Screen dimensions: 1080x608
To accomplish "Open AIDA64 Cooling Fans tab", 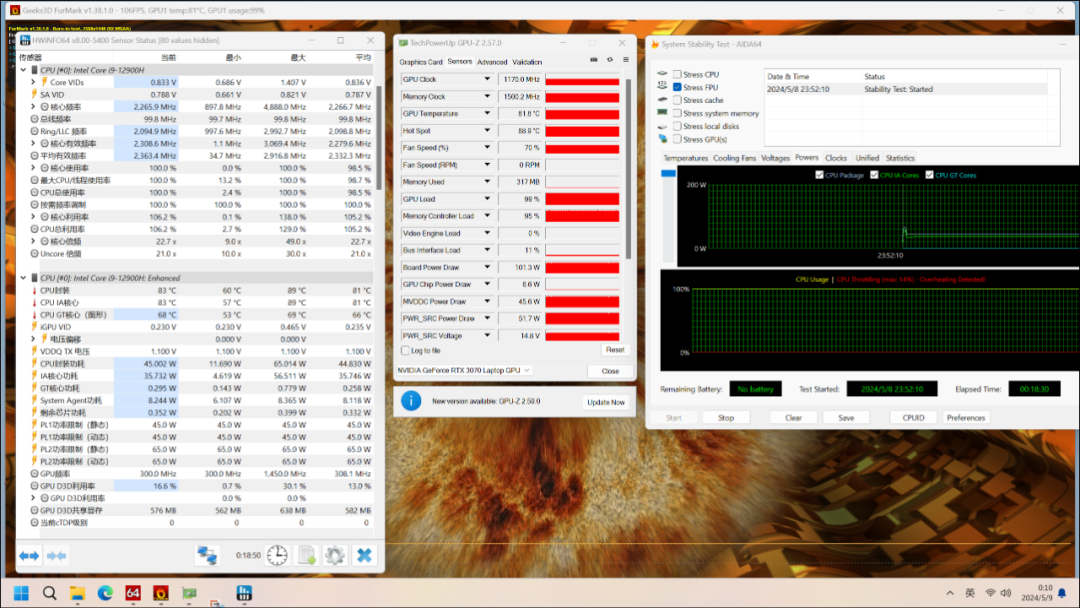I will (x=734, y=158).
